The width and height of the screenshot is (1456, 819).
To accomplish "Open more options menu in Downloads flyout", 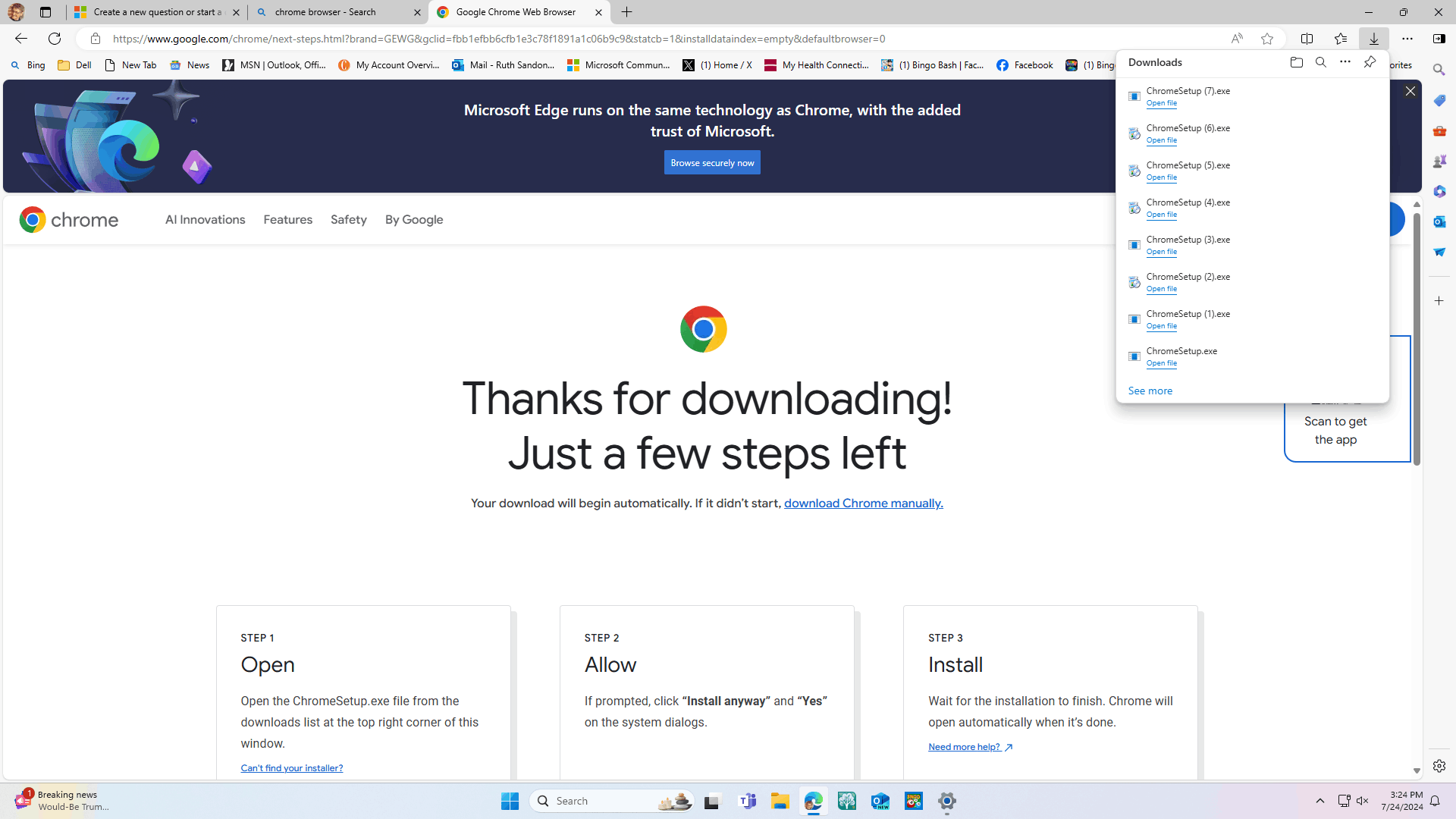I will pyautogui.click(x=1345, y=62).
